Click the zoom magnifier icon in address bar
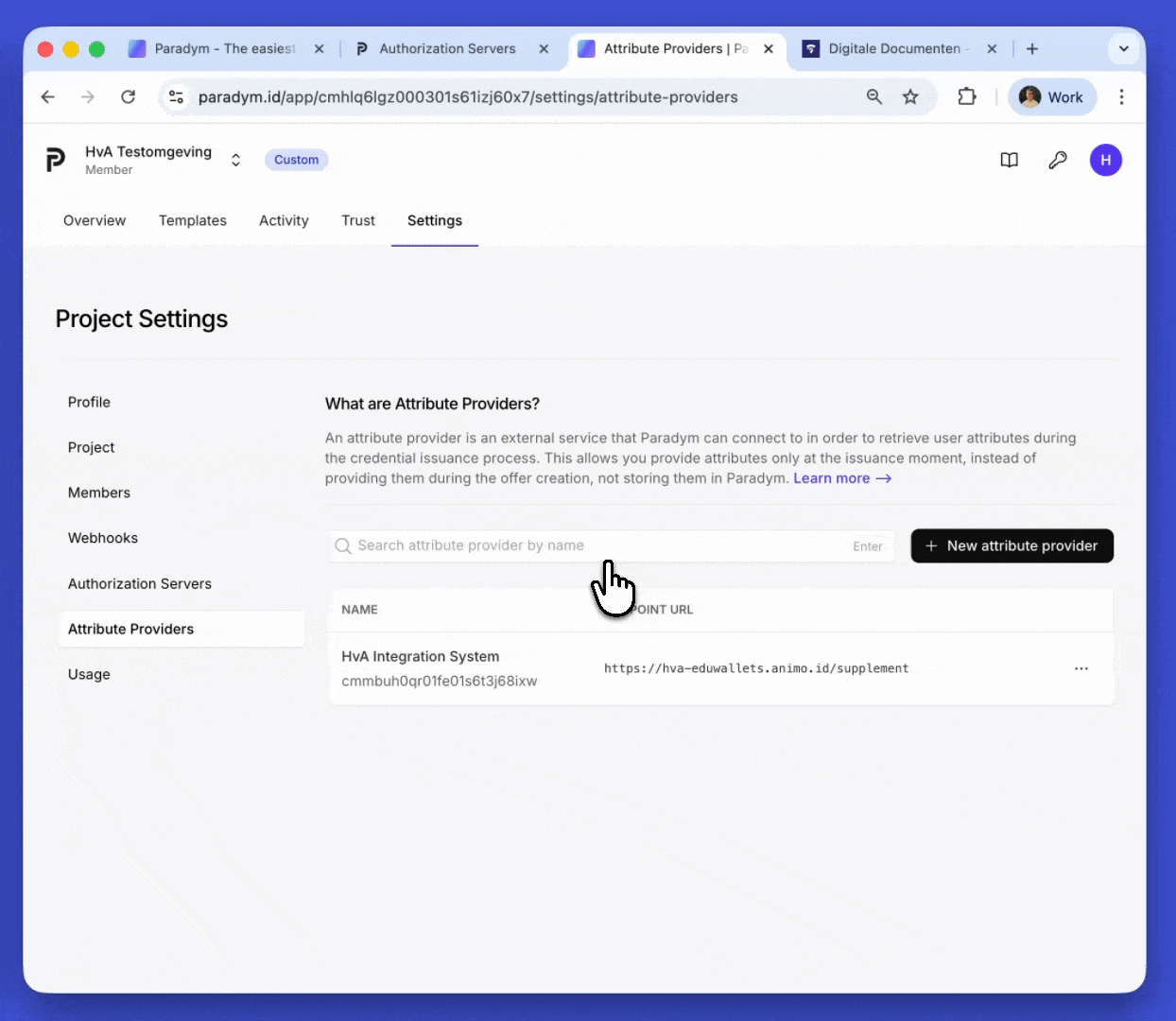The height and width of the screenshot is (1021, 1176). tap(874, 96)
